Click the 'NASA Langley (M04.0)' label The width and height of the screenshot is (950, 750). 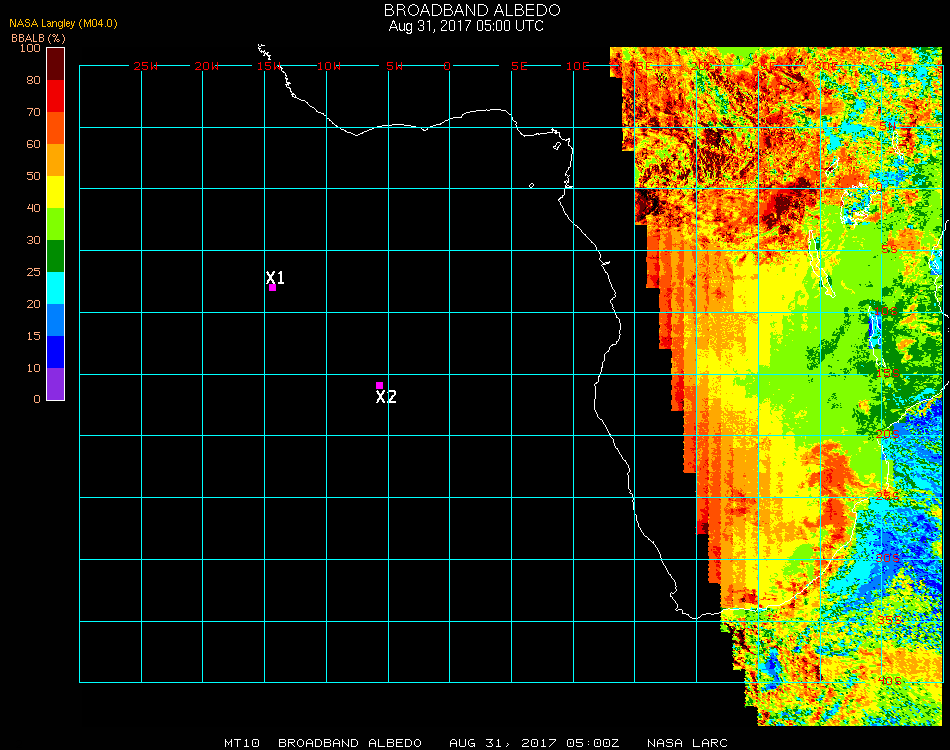click(63, 24)
